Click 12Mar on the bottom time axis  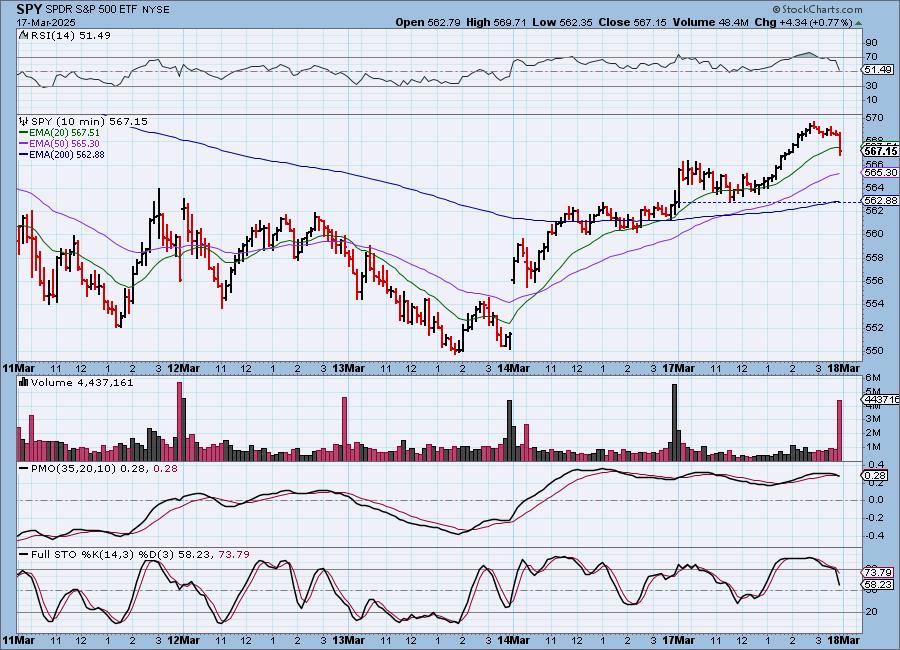[183, 640]
